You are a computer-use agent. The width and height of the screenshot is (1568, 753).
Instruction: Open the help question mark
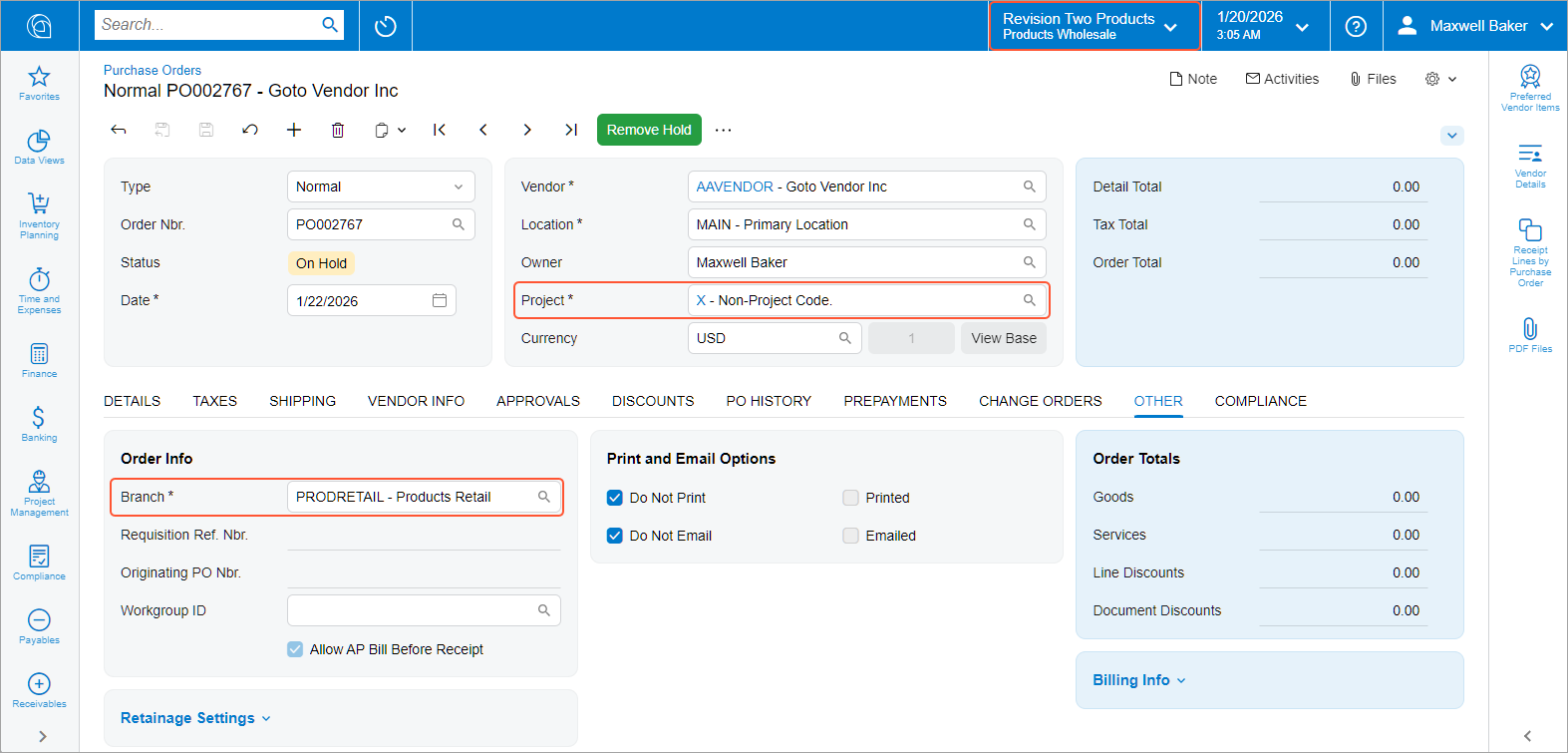1356,26
